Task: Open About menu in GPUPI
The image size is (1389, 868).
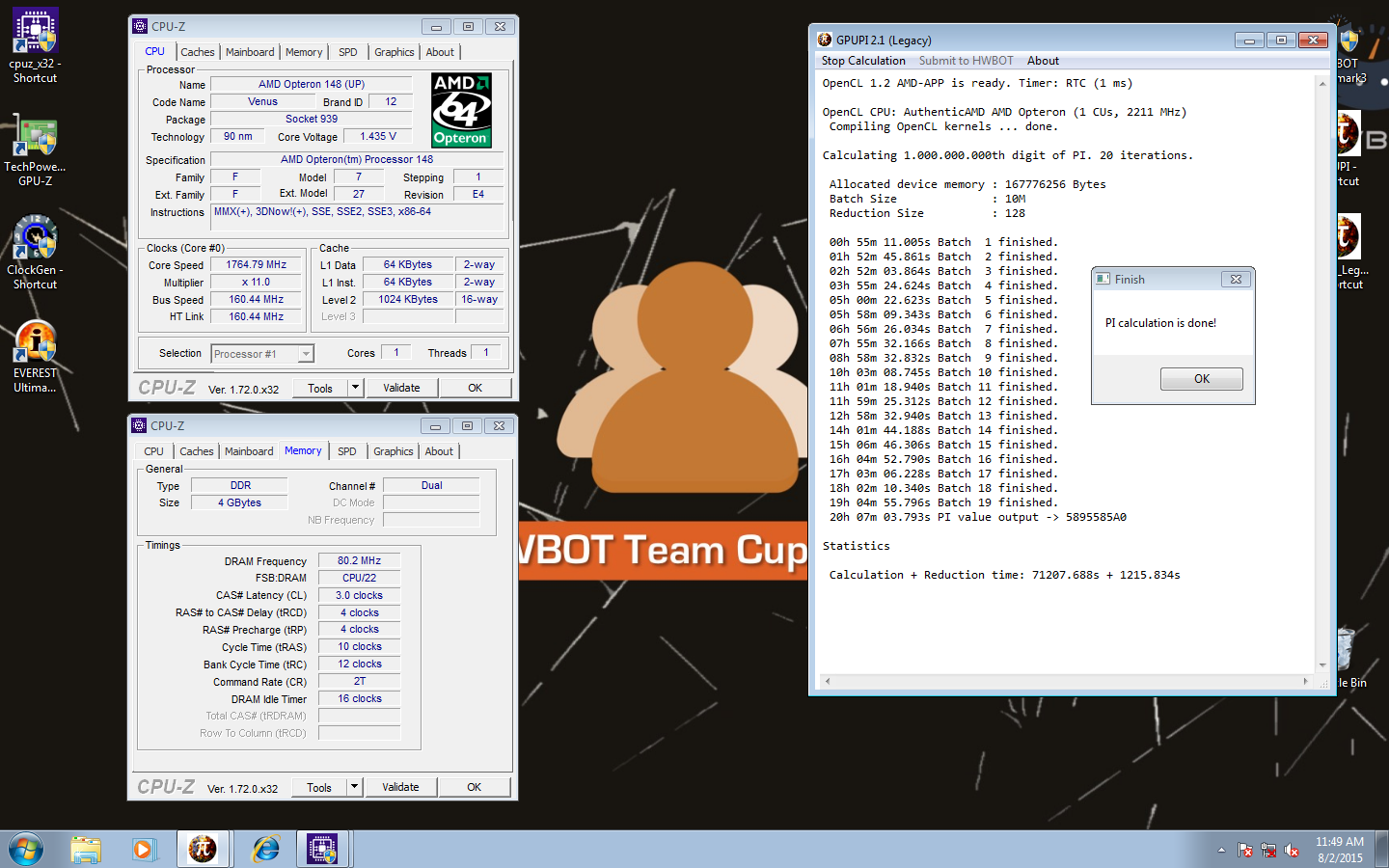Action: pos(1043,61)
